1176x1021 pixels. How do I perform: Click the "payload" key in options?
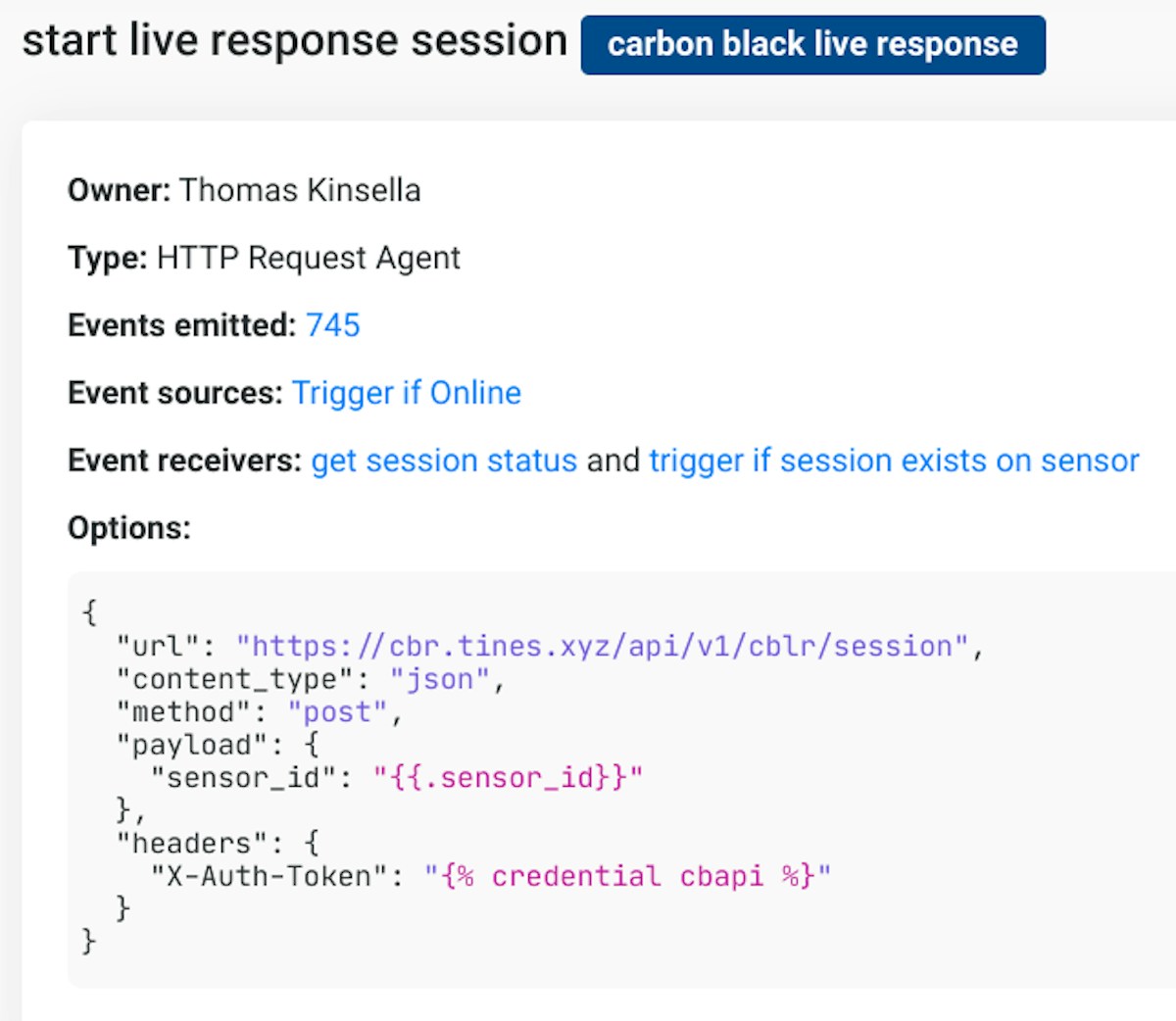click(x=191, y=746)
